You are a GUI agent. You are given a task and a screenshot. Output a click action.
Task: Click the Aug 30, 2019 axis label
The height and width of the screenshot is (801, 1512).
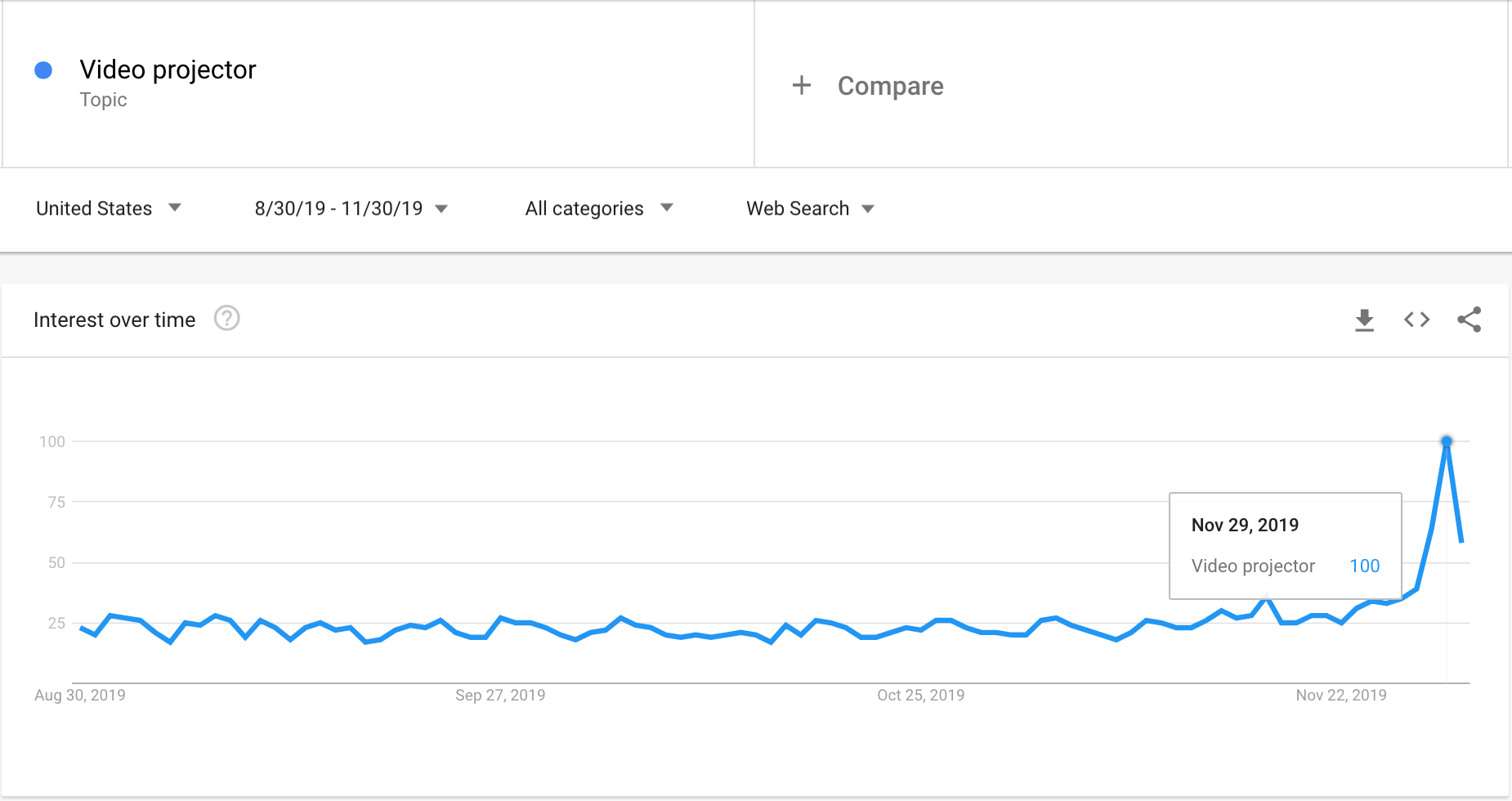coord(80,695)
